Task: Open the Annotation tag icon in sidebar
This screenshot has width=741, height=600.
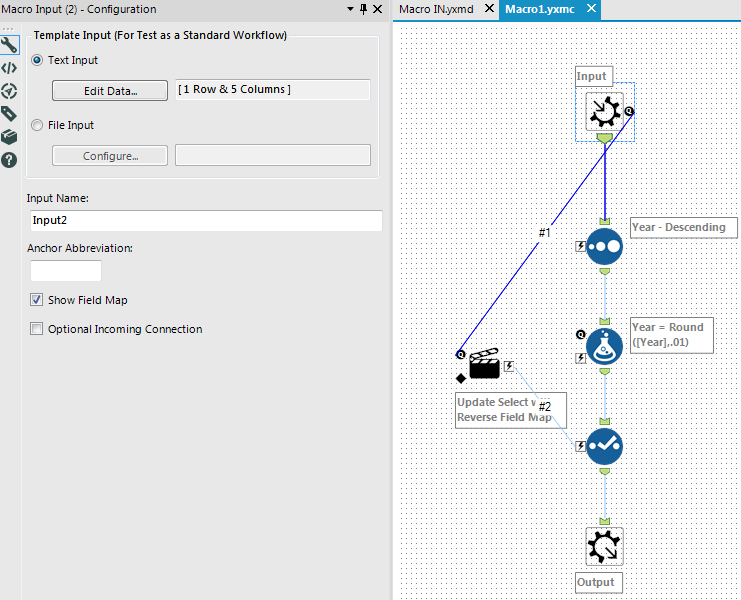Action: point(9,114)
